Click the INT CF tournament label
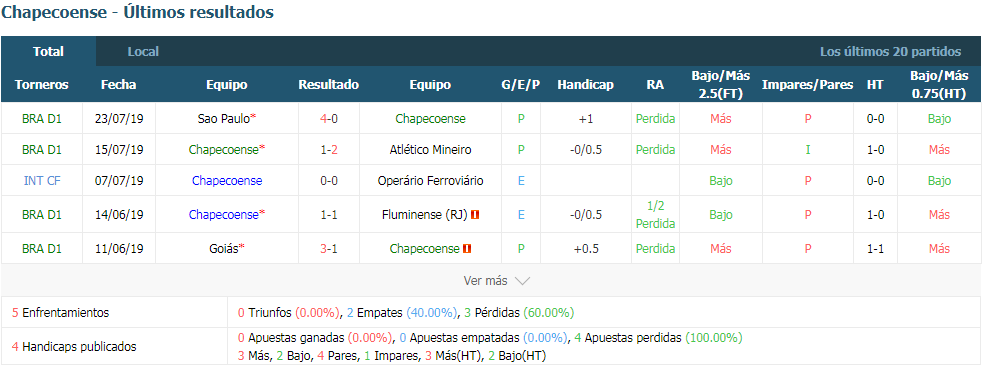 click(x=42, y=181)
